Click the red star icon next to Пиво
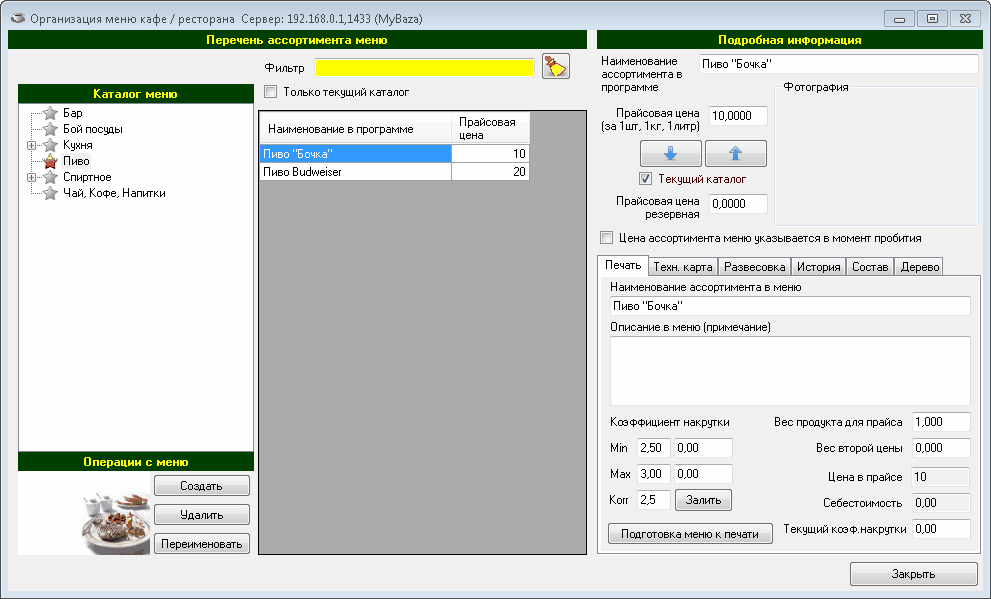Image resolution: width=991 pixels, height=599 pixels. (x=50, y=161)
